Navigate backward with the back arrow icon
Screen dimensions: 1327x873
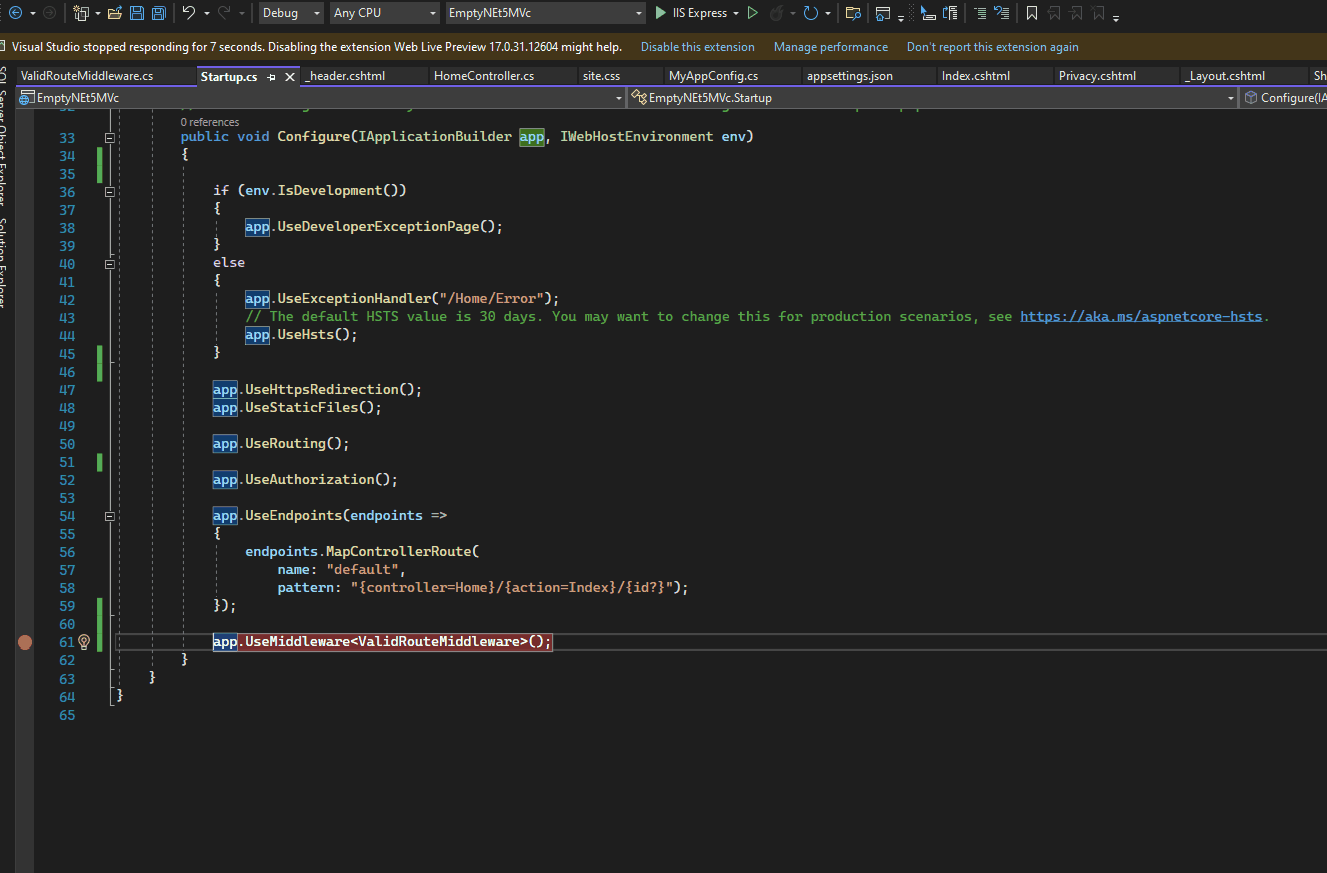pyautogui.click(x=15, y=13)
